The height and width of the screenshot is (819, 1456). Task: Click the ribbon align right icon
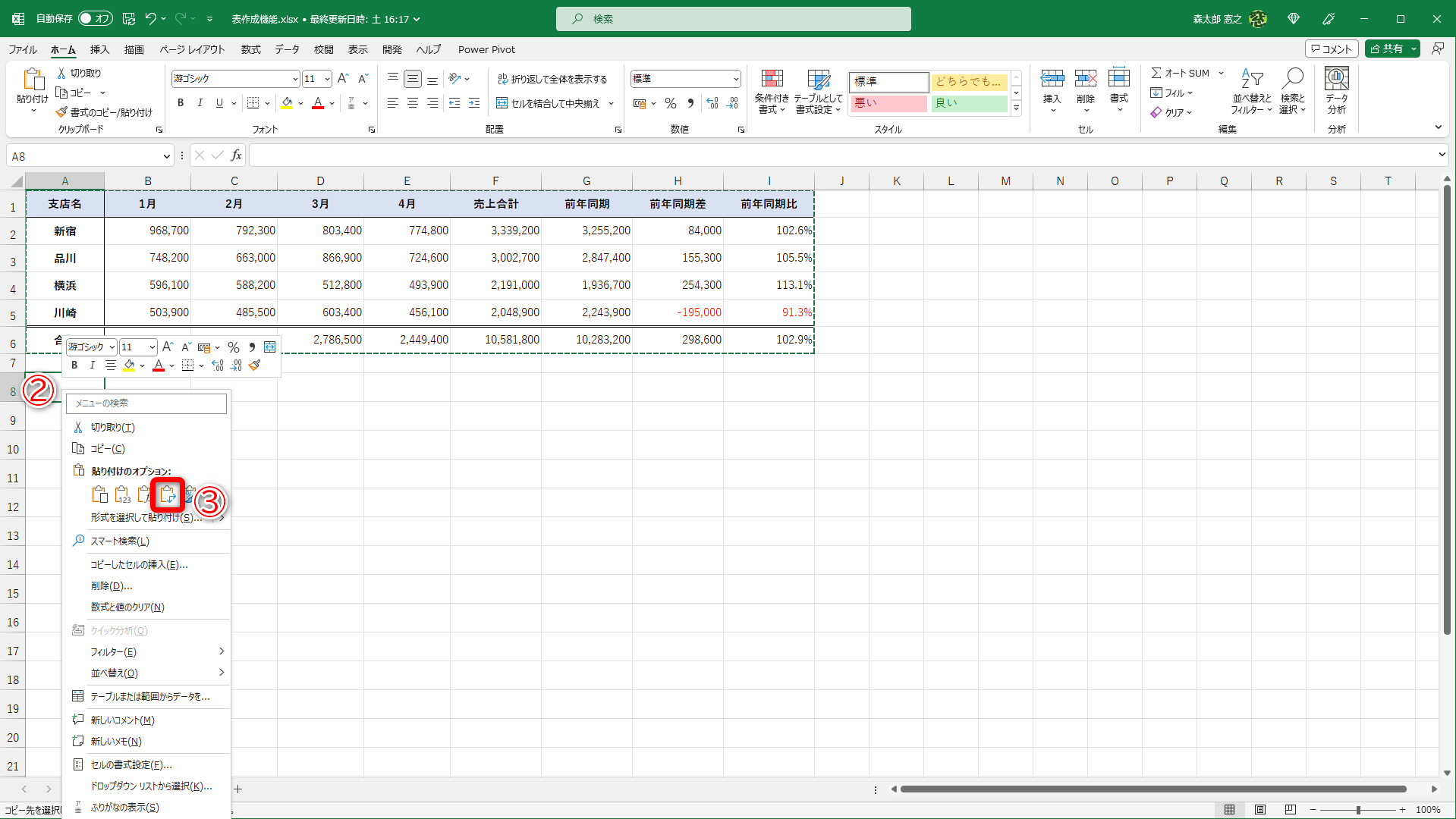[432, 103]
